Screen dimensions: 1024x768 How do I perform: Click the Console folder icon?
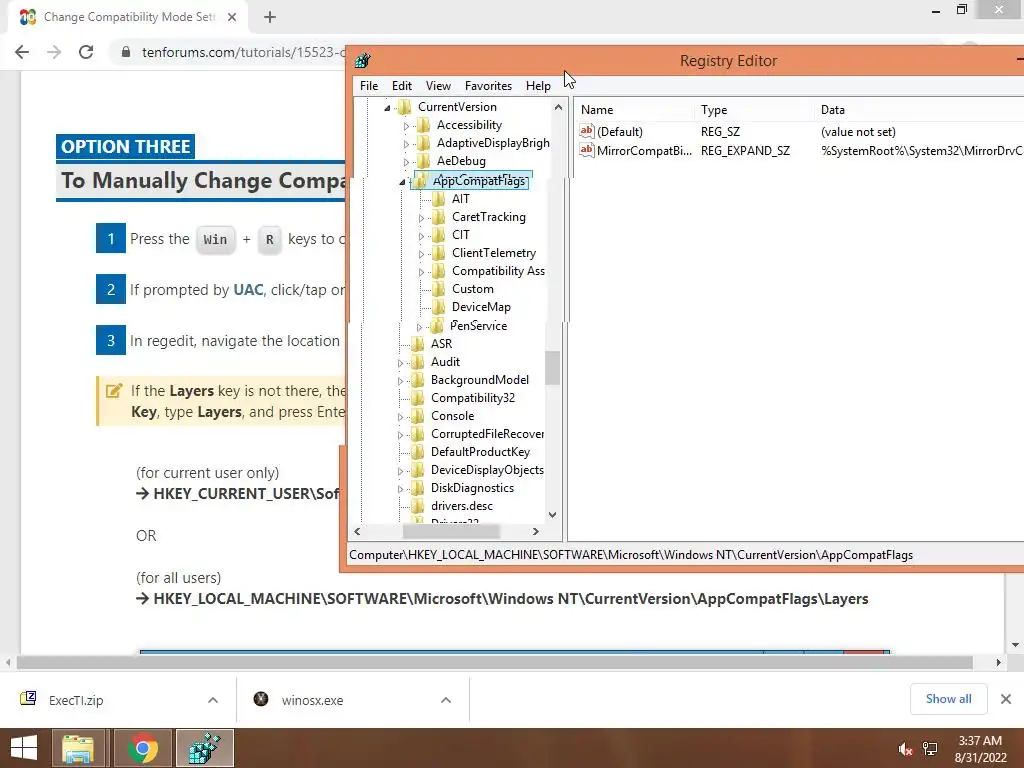(418, 416)
